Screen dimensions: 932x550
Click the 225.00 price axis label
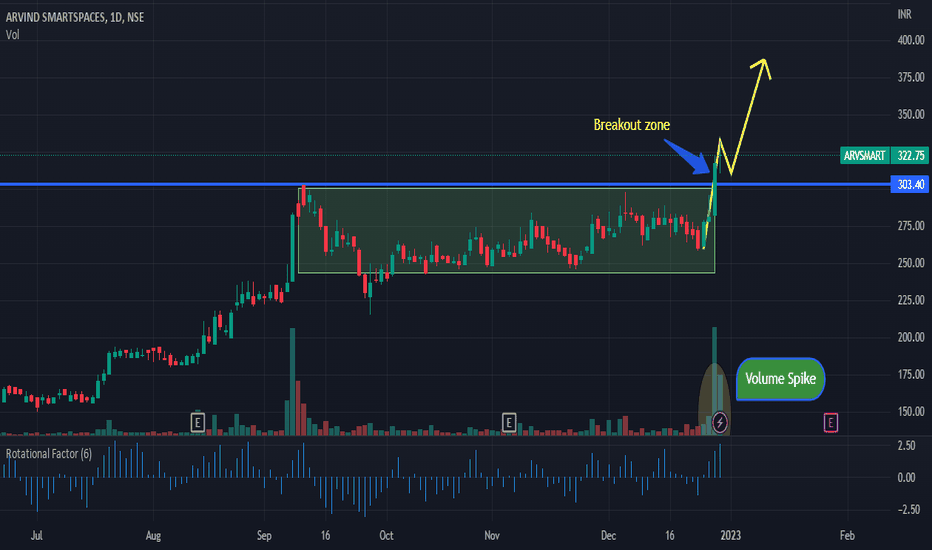[911, 300]
